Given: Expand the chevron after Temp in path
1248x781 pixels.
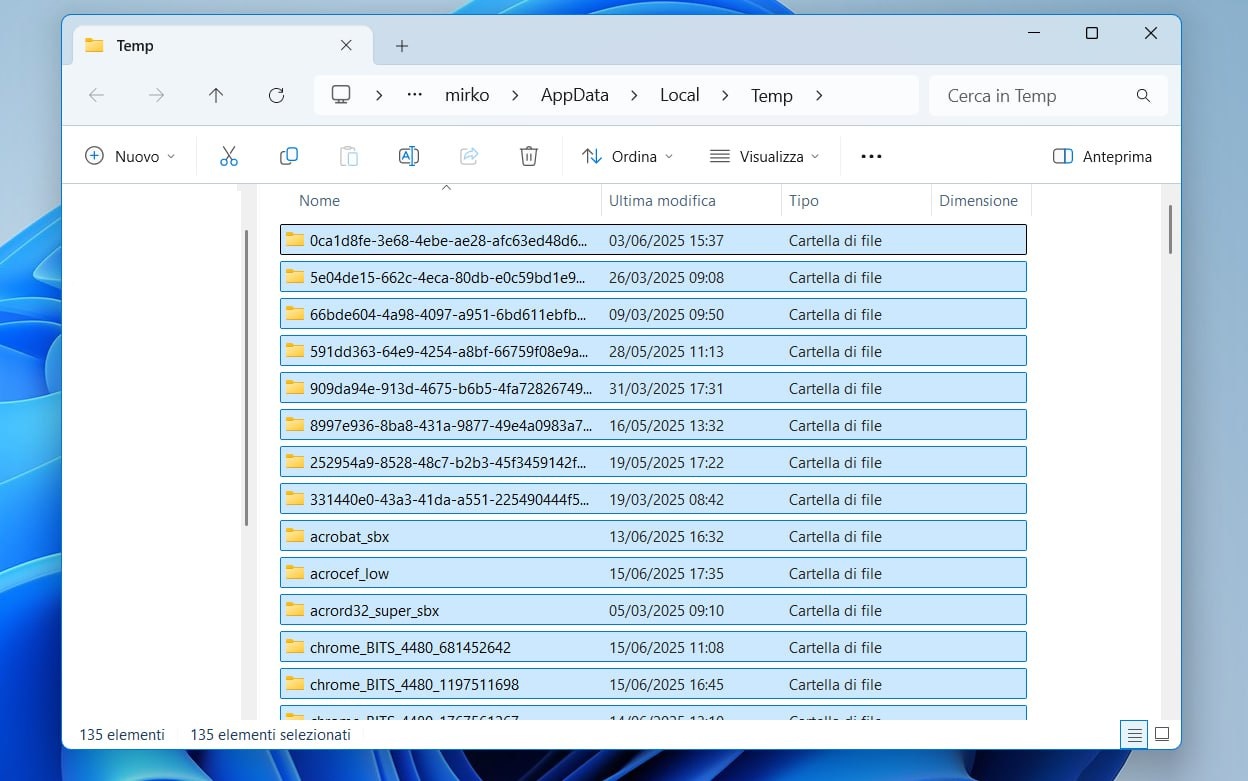Looking at the screenshot, I should pos(819,95).
